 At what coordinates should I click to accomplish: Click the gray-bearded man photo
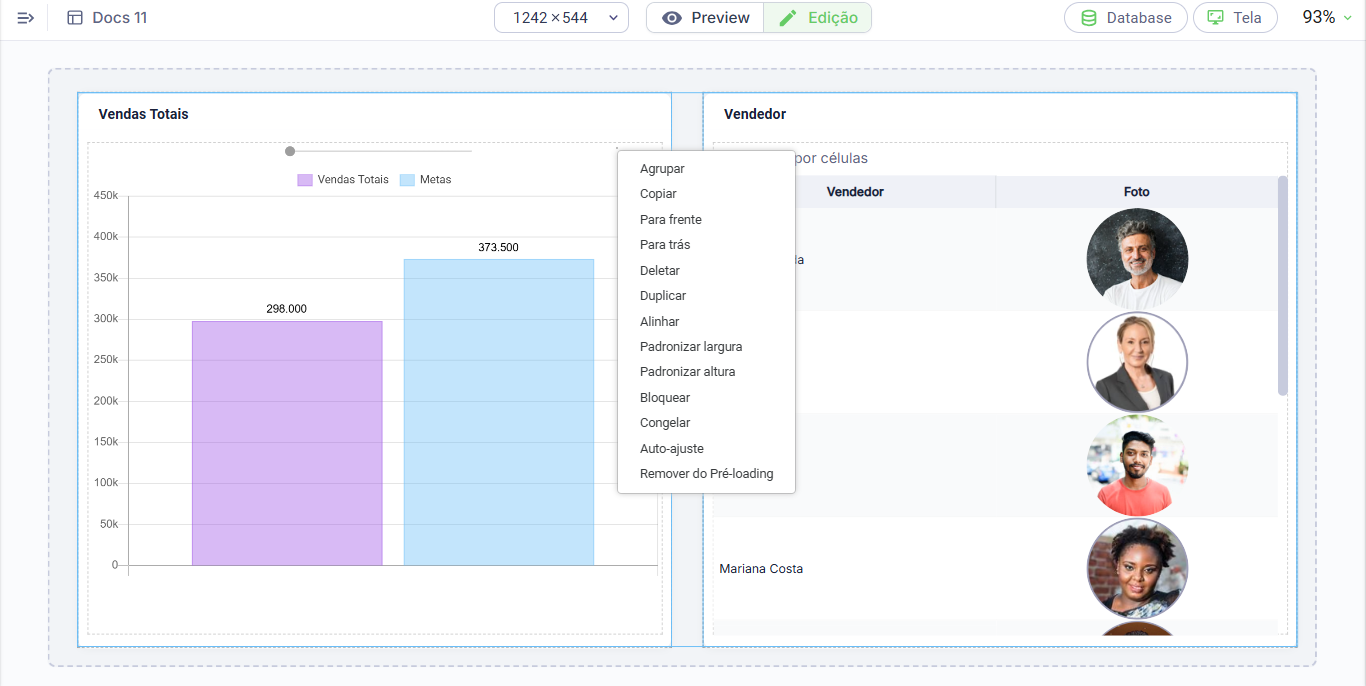[1137, 259]
